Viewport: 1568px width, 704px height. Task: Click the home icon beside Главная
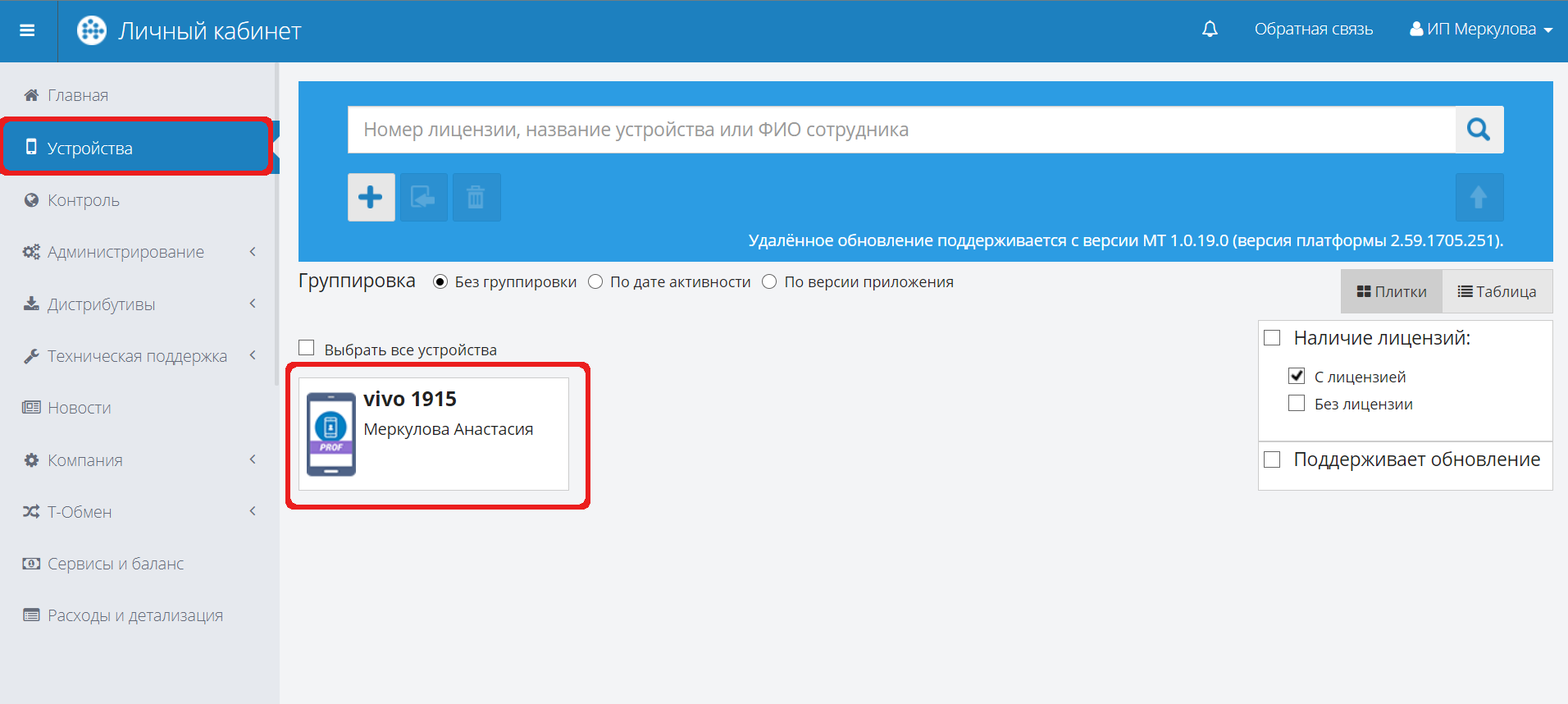coord(31,95)
